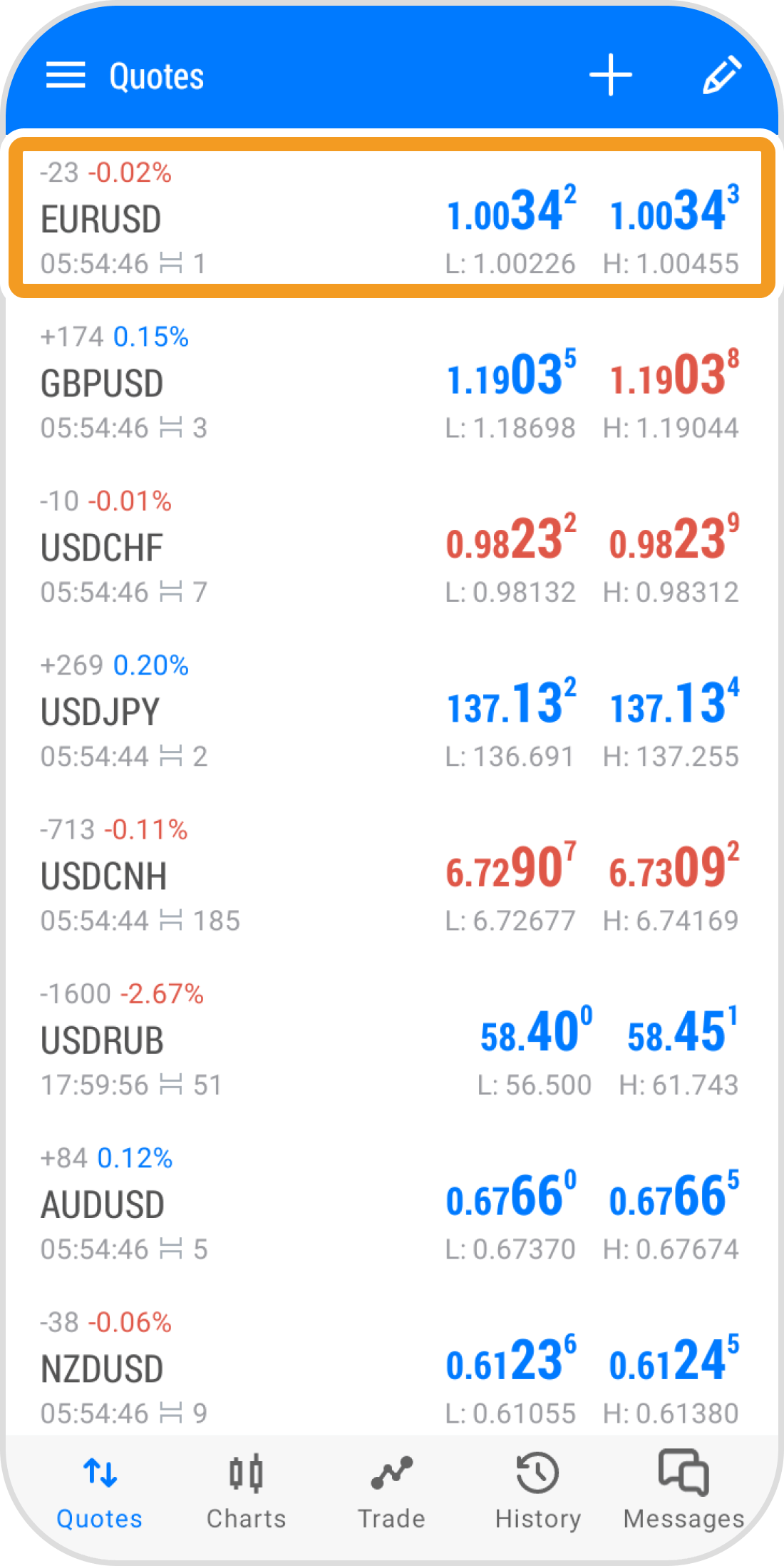Switch to the Charts tab label

click(x=246, y=1519)
